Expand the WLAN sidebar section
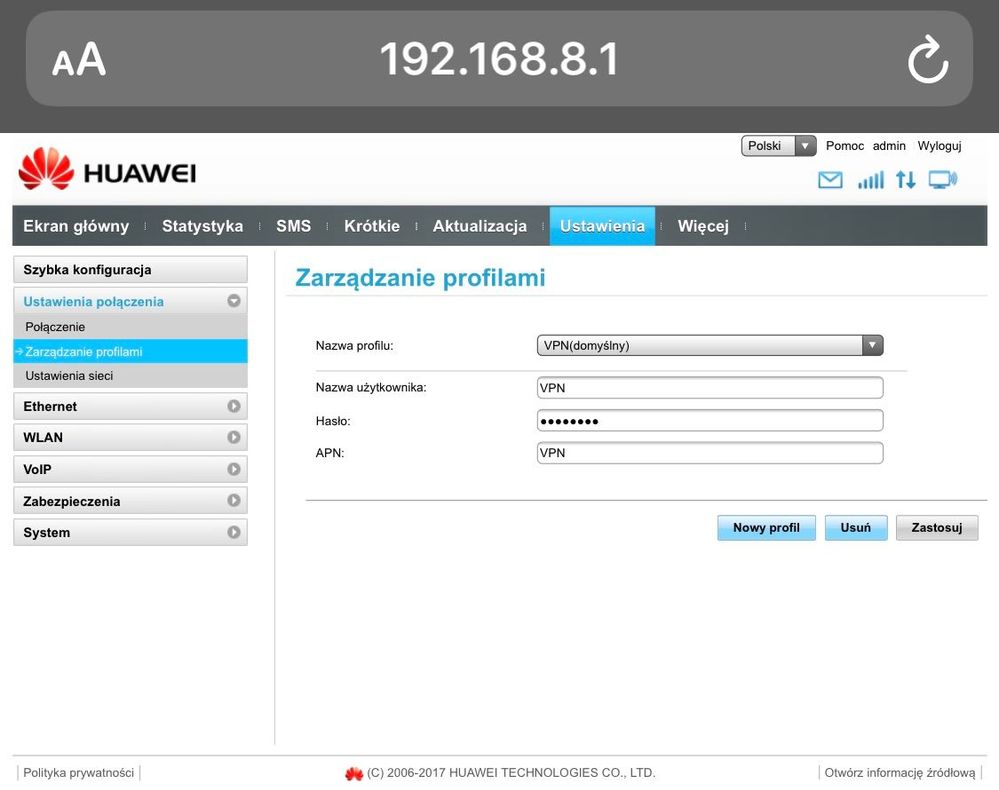This screenshot has width=999, height=790. coord(130,438)
